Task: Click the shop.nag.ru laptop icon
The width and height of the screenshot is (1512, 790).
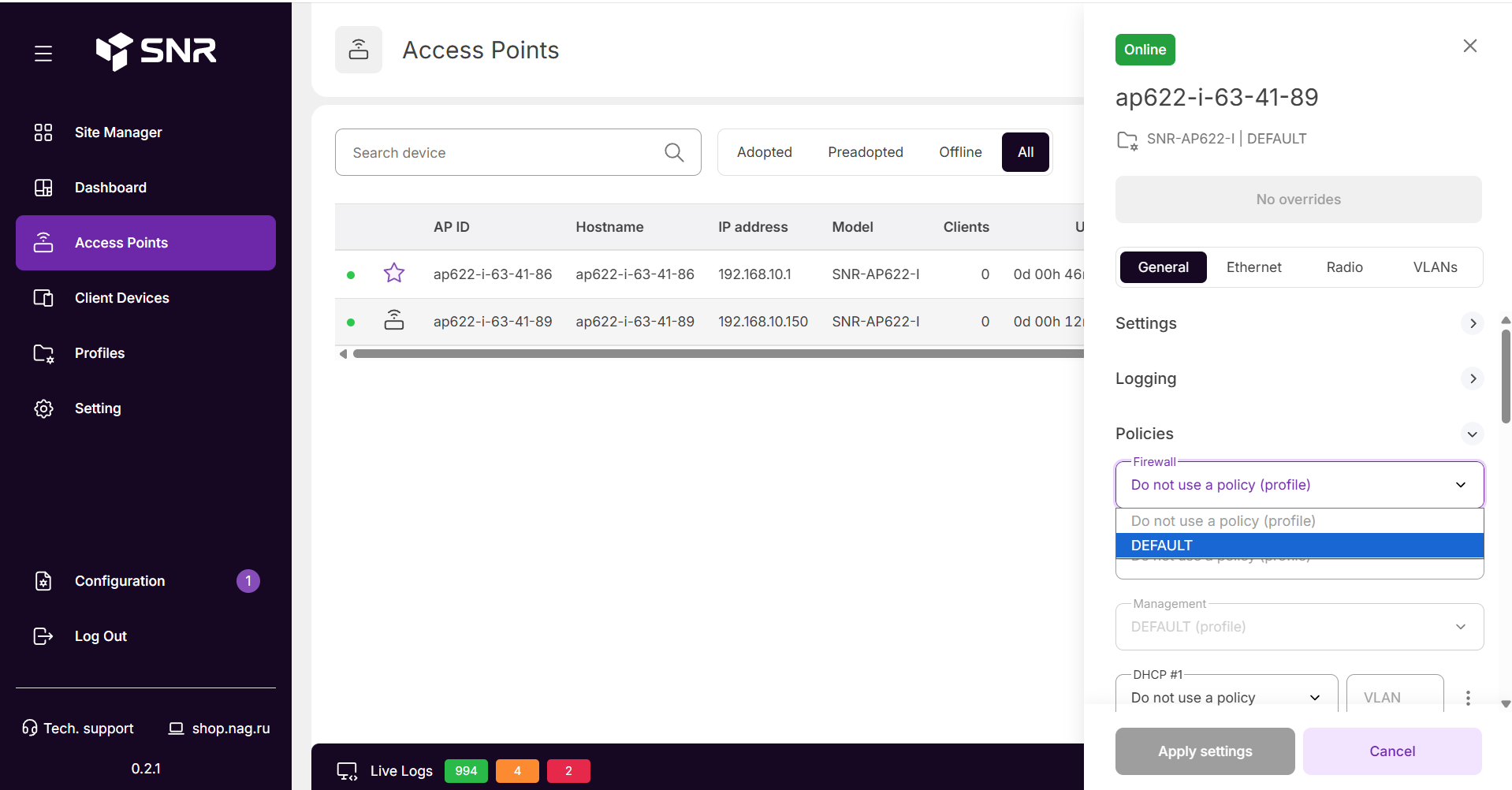Action: 177,729
